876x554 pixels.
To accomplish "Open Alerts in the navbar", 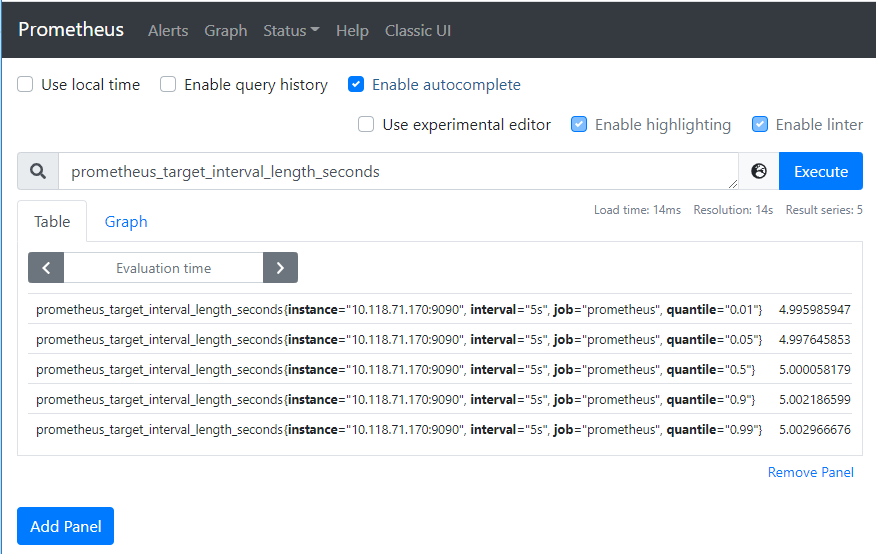I will click(168, 30).
